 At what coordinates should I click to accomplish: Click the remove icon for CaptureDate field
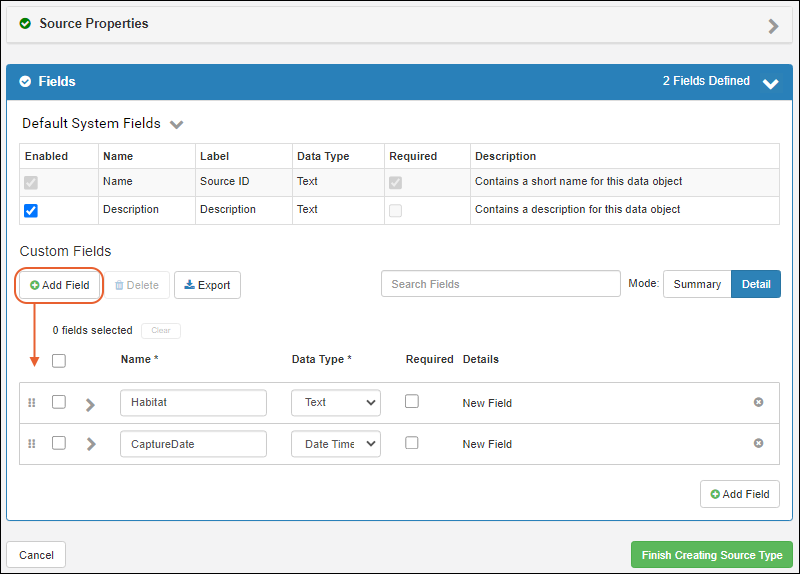[x=758, y=443]
